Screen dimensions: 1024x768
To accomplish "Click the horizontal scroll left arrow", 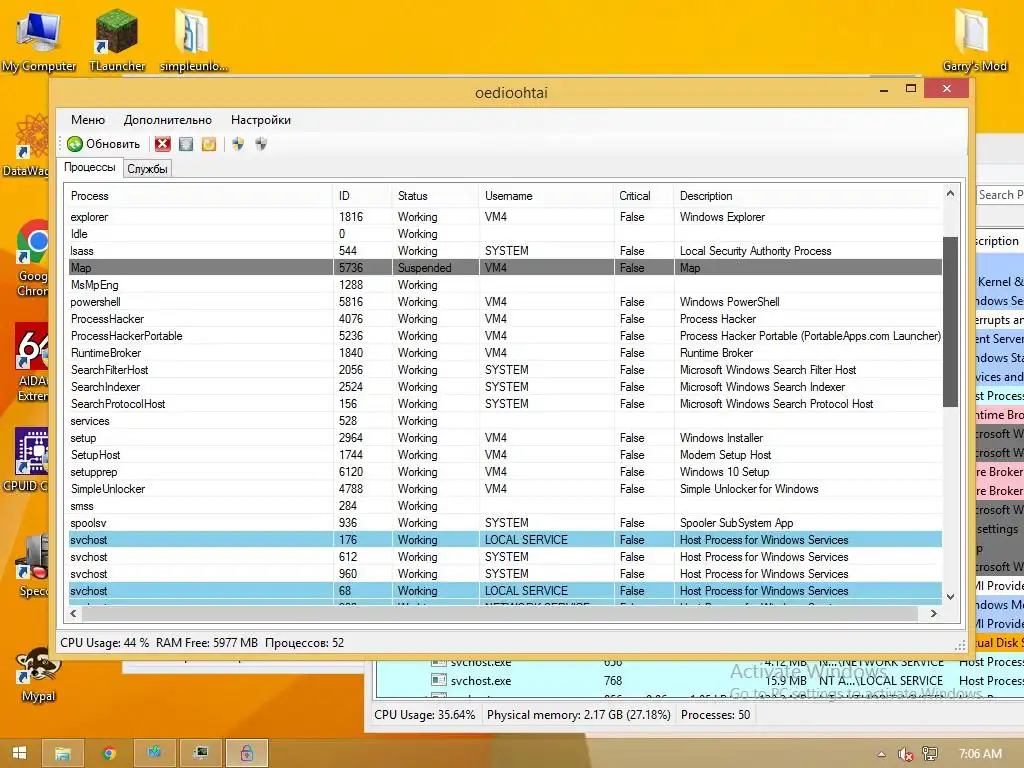I will 73,613.
